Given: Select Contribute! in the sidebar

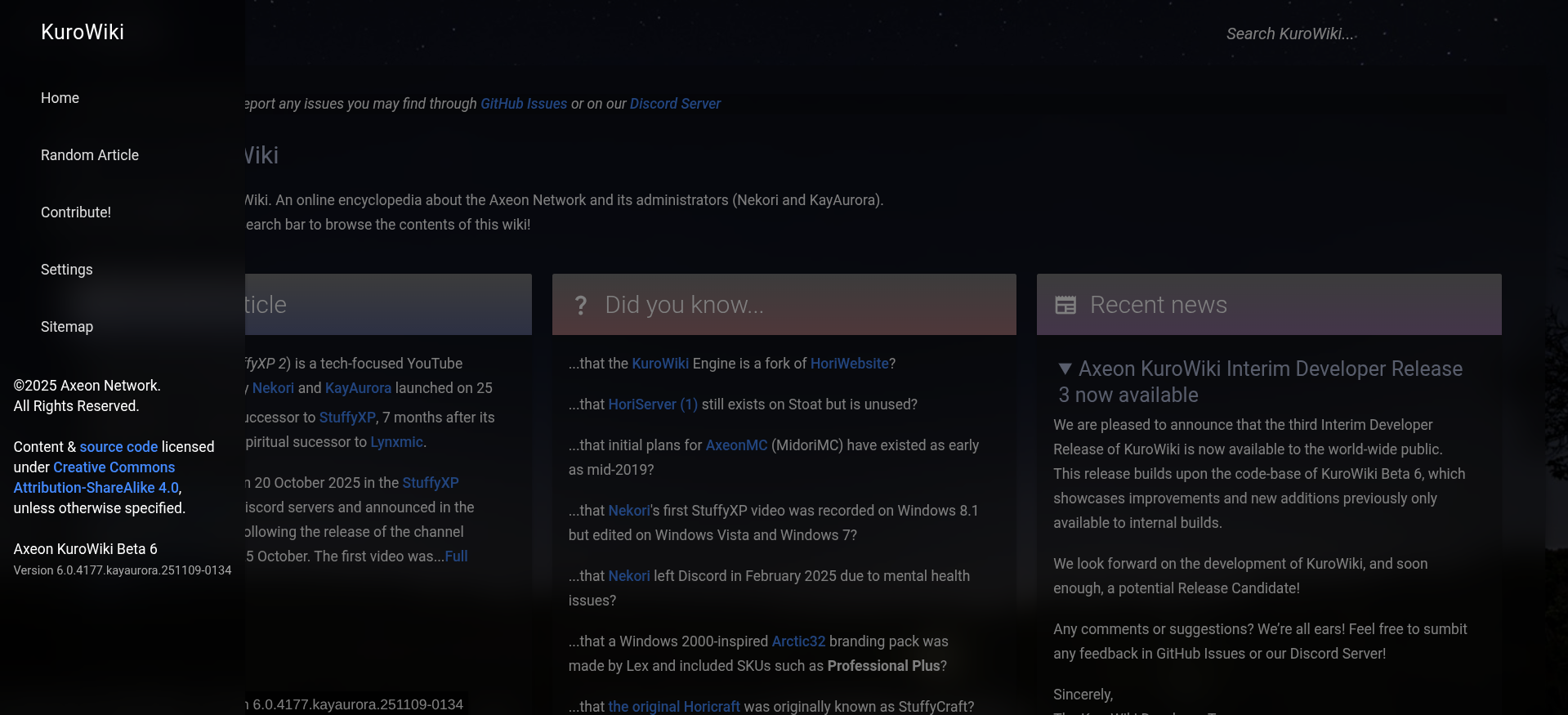Looking at the screenshot, I should (76, 212).
